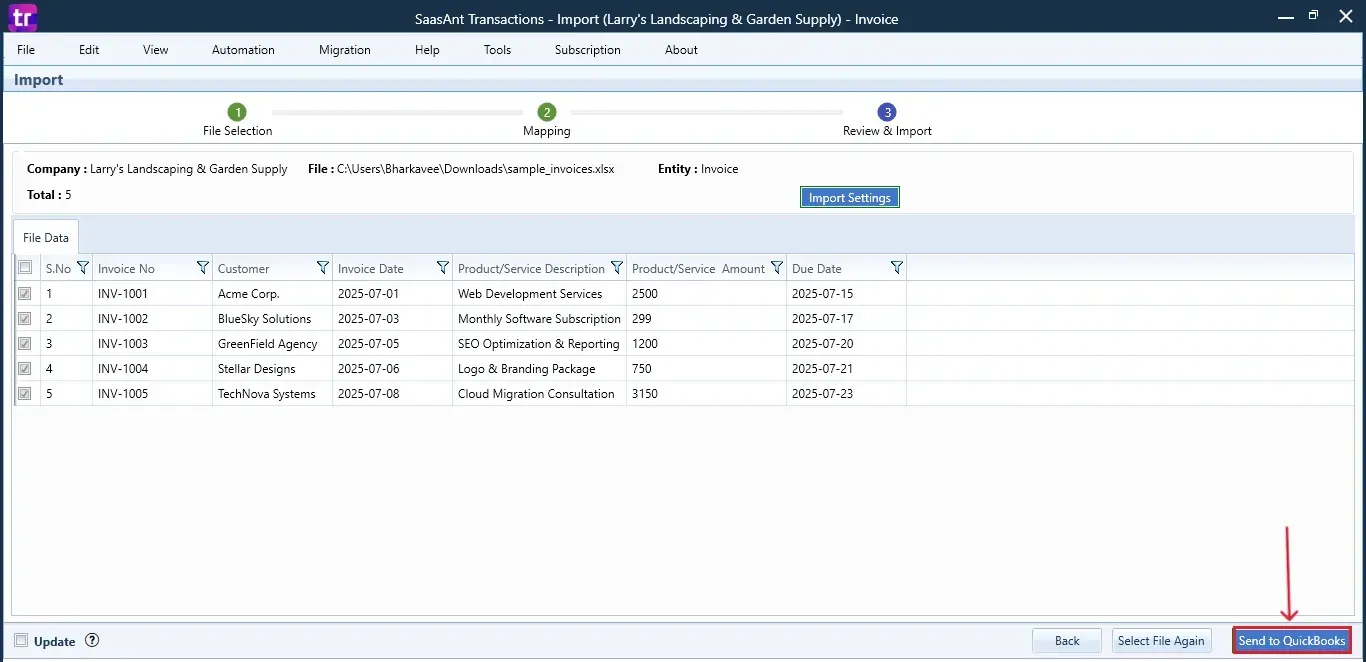This screenshot has width=1366, height=662.
Task: Click the due date 2025-07-17 cell
Action: point(847,319)
